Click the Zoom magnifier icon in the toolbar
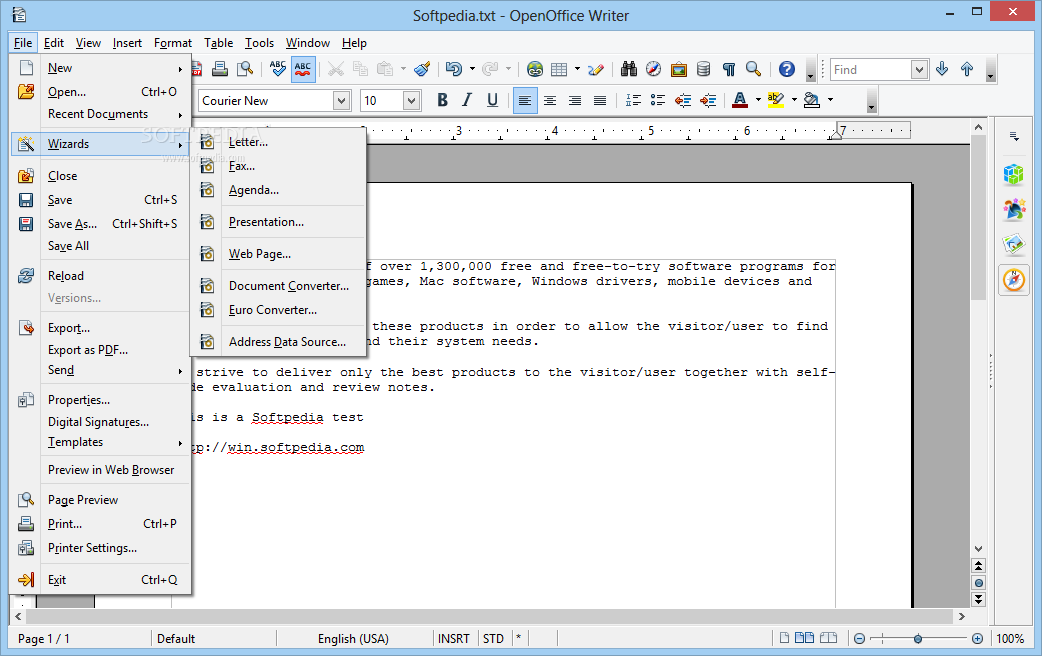The width and height of the screenshot is (1042, 656). point(754,68)
